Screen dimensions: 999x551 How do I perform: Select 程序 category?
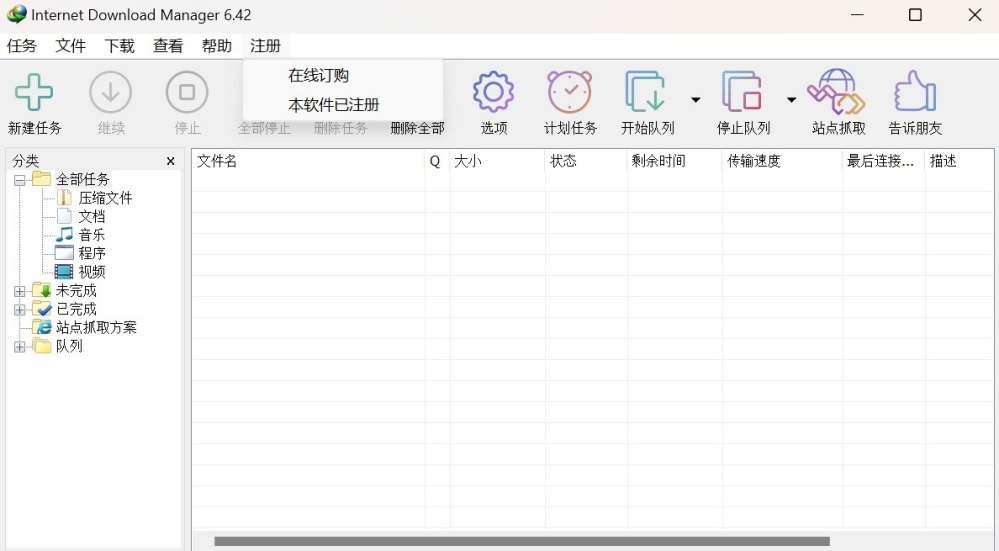(x=92, y=254)
